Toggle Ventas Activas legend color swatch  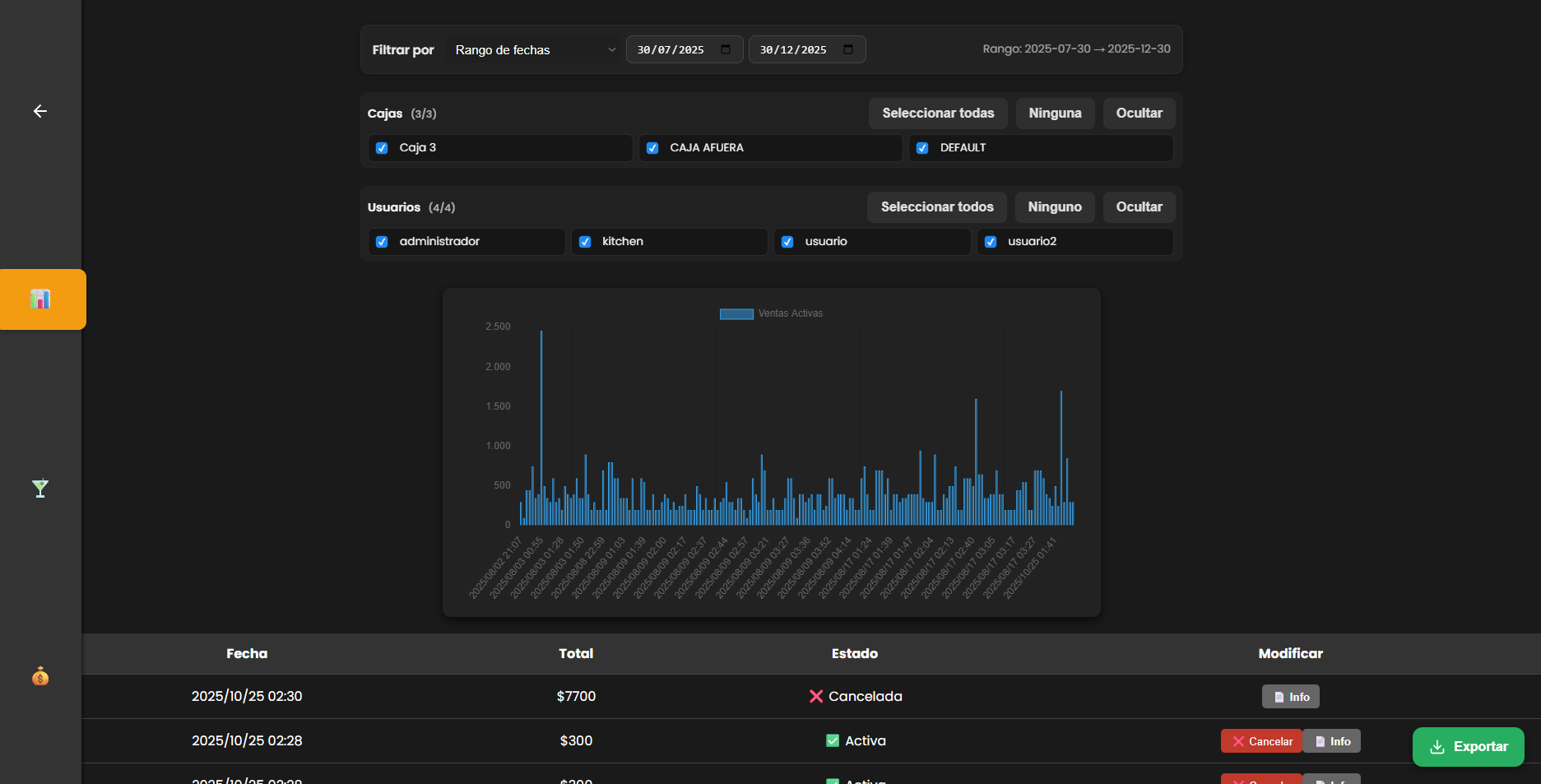736,313
